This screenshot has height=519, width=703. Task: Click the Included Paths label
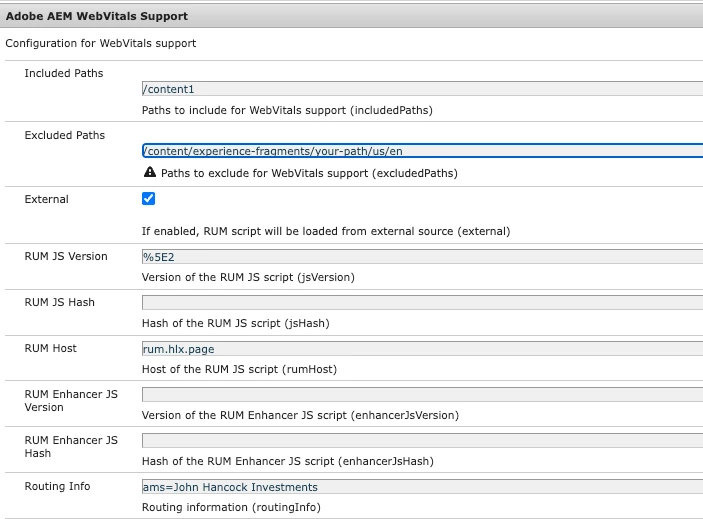click(64, 73)
